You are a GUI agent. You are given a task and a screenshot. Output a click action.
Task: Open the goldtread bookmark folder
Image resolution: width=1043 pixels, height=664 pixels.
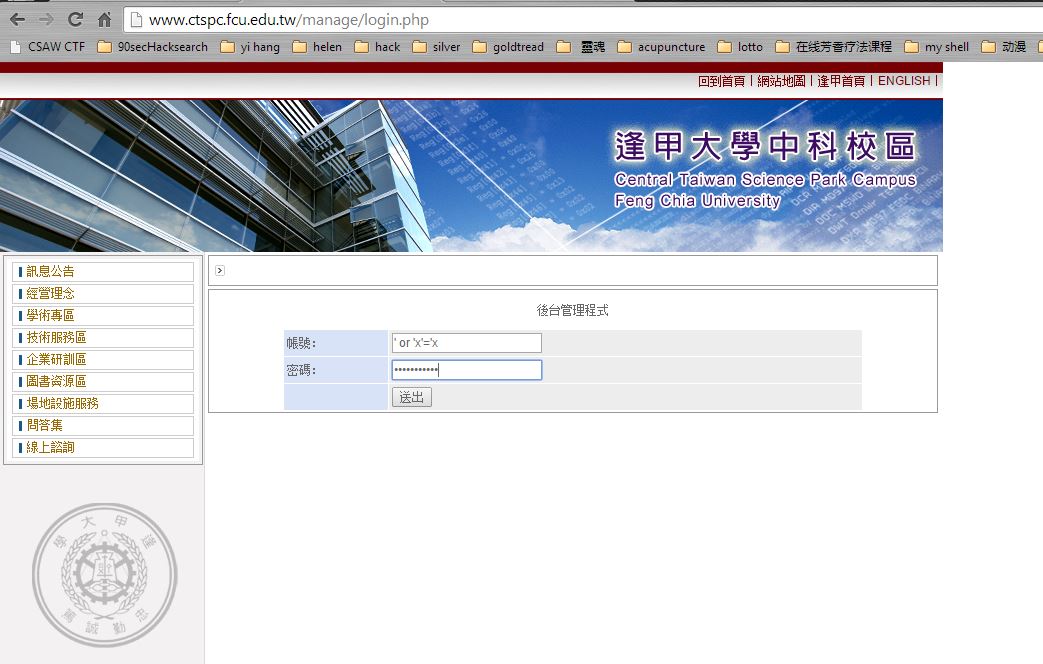pyautogui.click(x=508, y=47)
